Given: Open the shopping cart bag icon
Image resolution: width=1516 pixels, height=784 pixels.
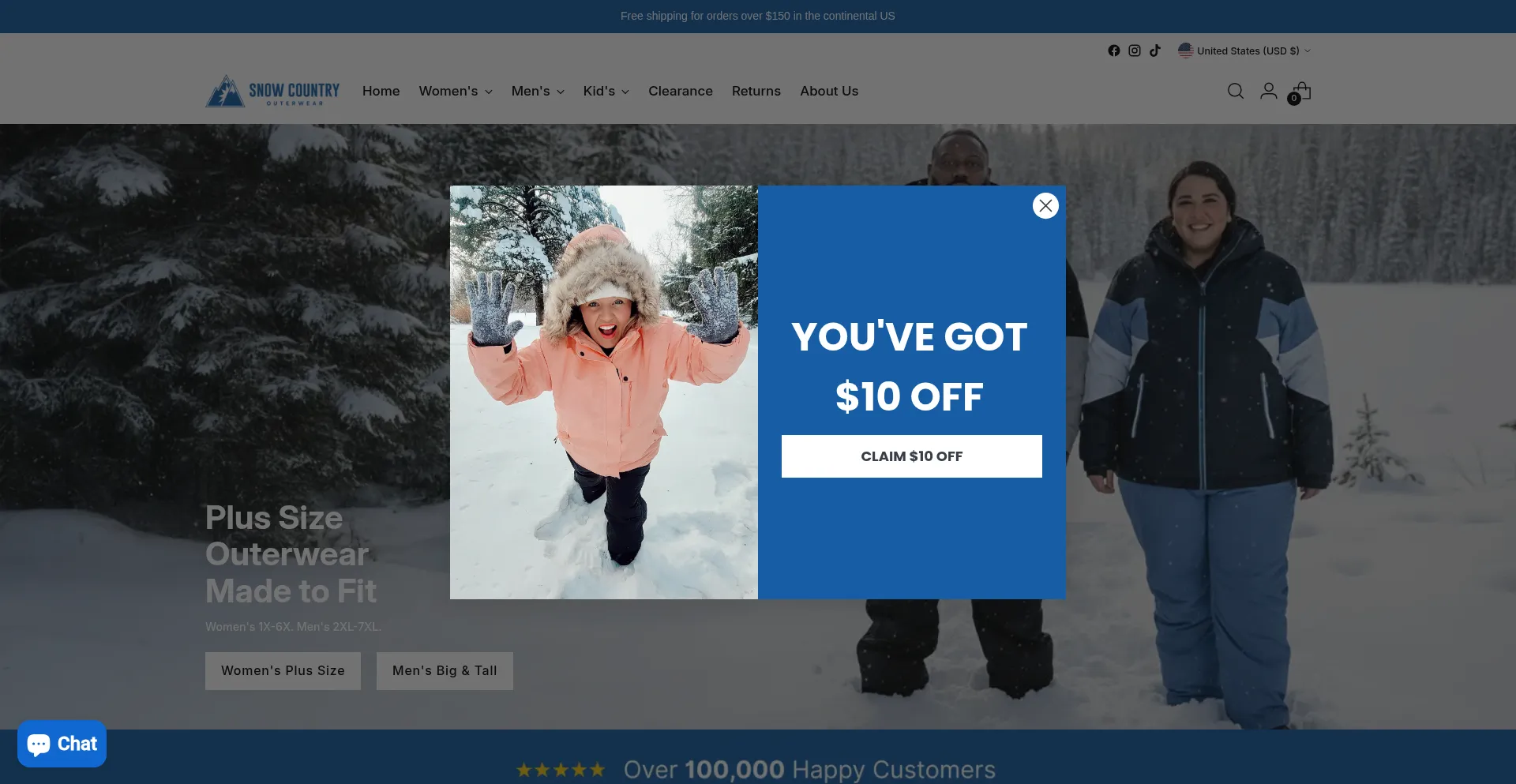Looking at the screenshot, I should coord(1300,92).
